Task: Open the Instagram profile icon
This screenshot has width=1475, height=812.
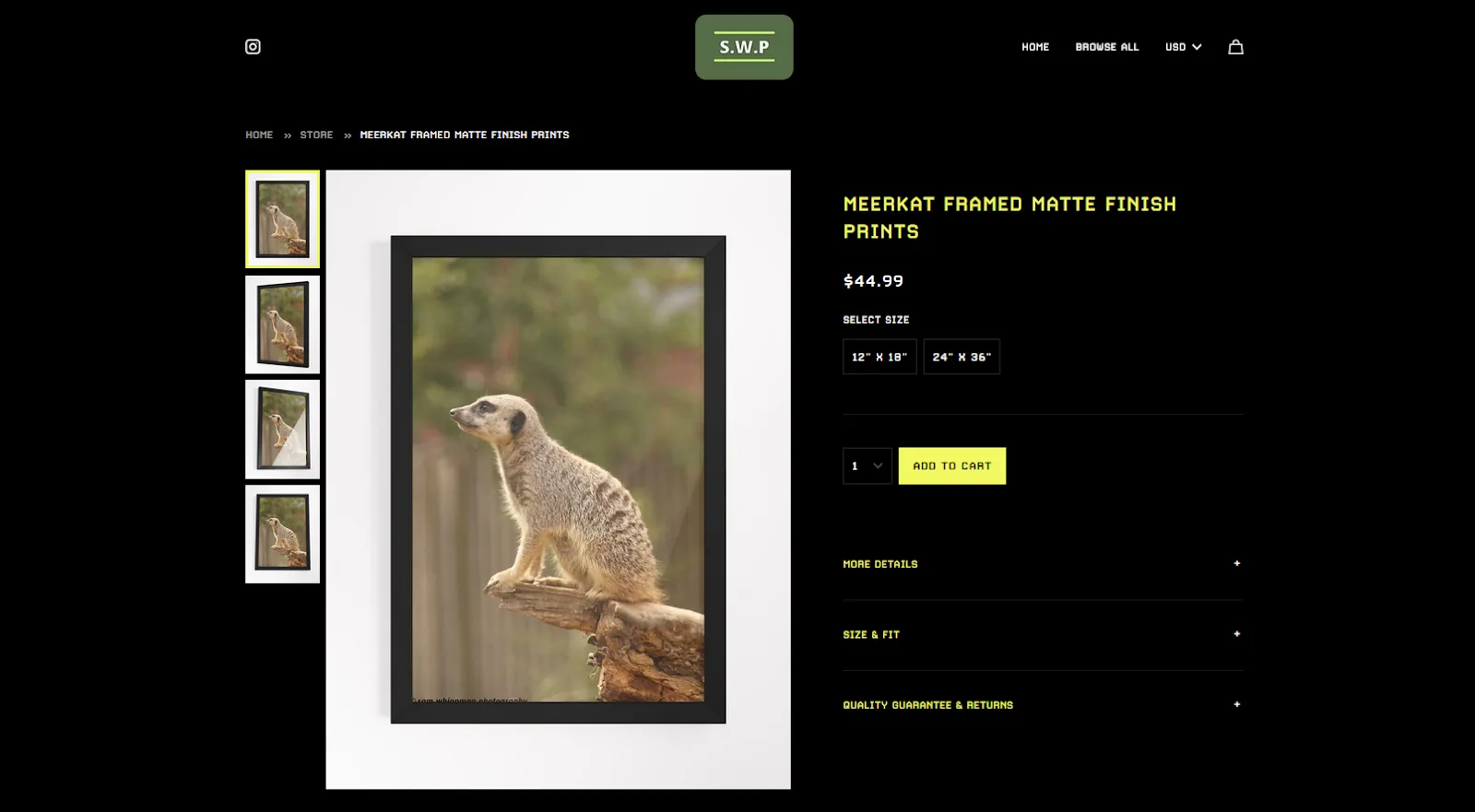Action: (x=253, y=47)
